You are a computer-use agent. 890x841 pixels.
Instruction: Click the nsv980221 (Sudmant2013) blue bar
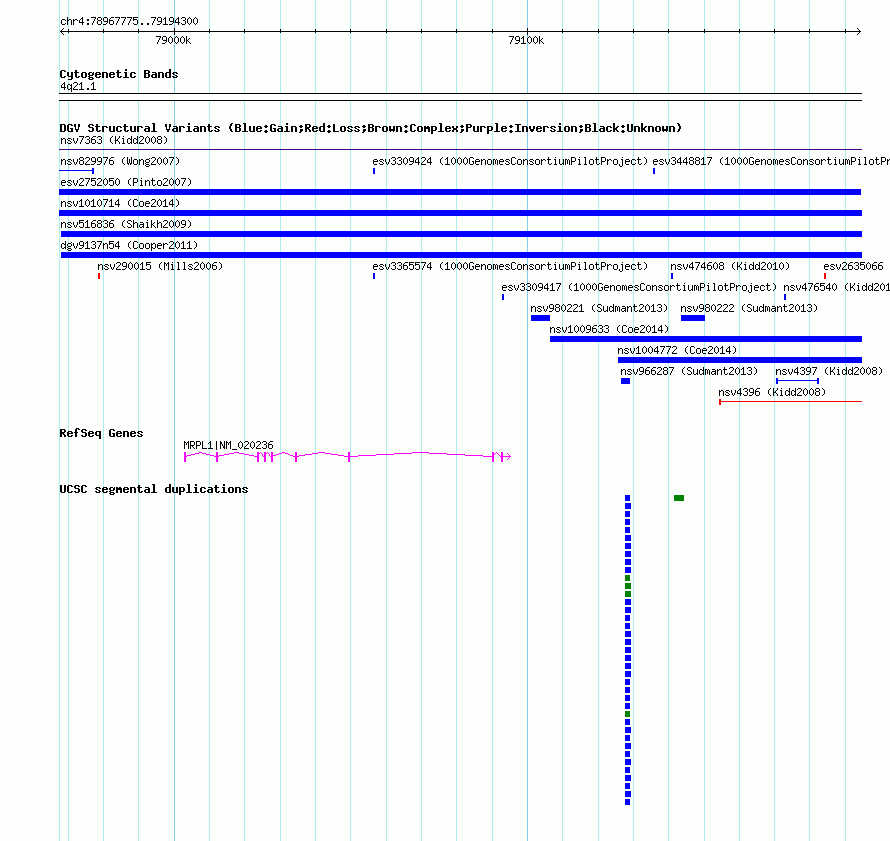[x=540, y=318]
